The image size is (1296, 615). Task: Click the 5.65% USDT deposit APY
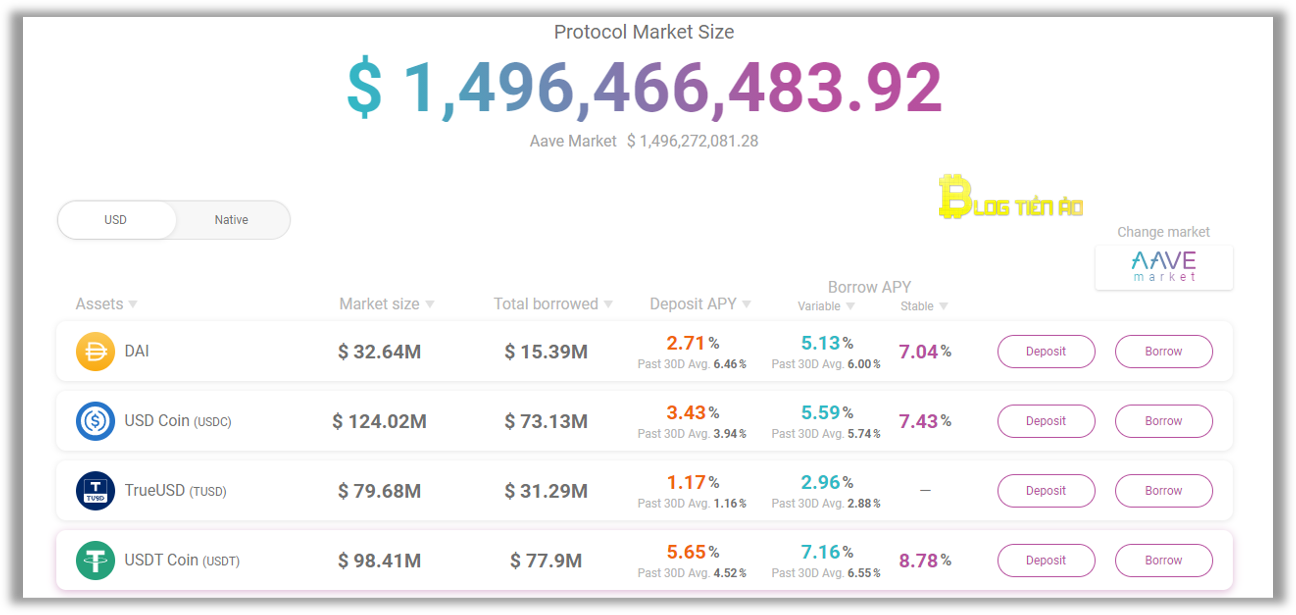pos(692,552)
